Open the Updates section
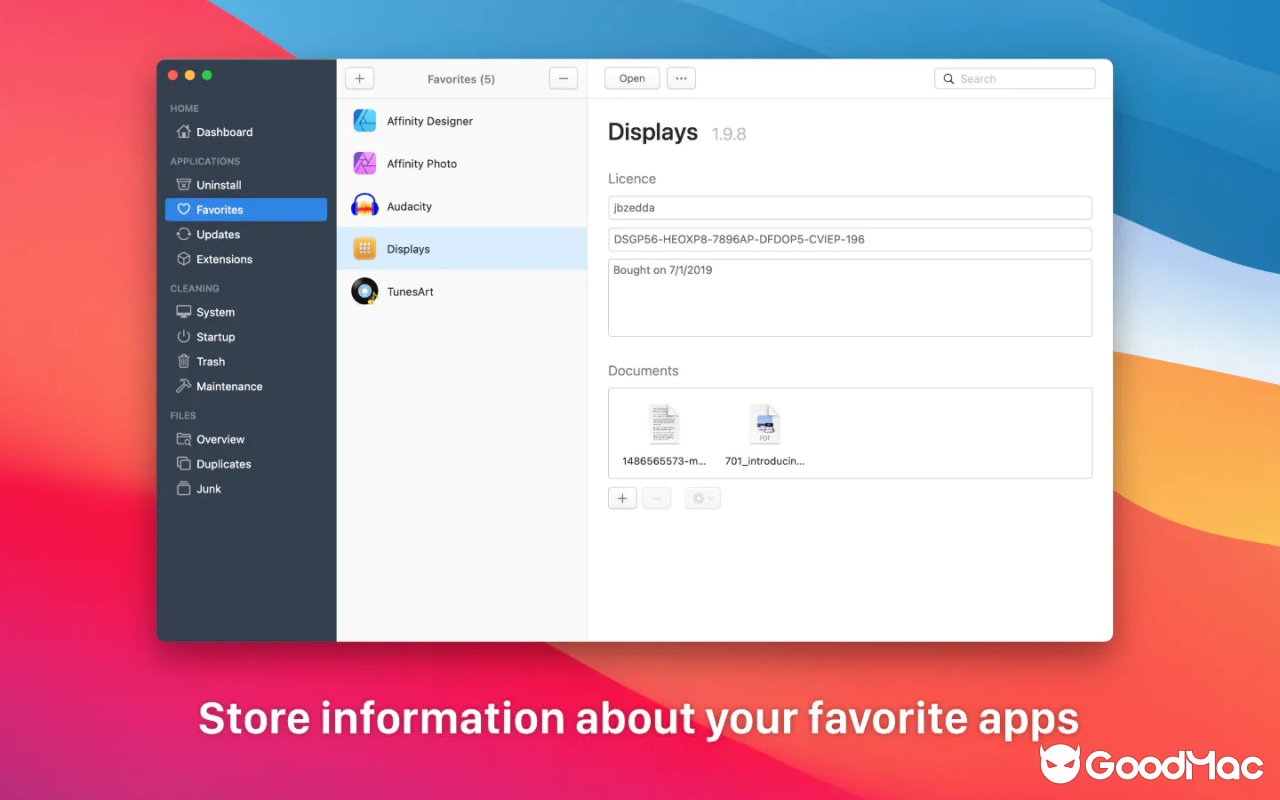Viewport: 1280px width, 800px height. tap(217, 234)
